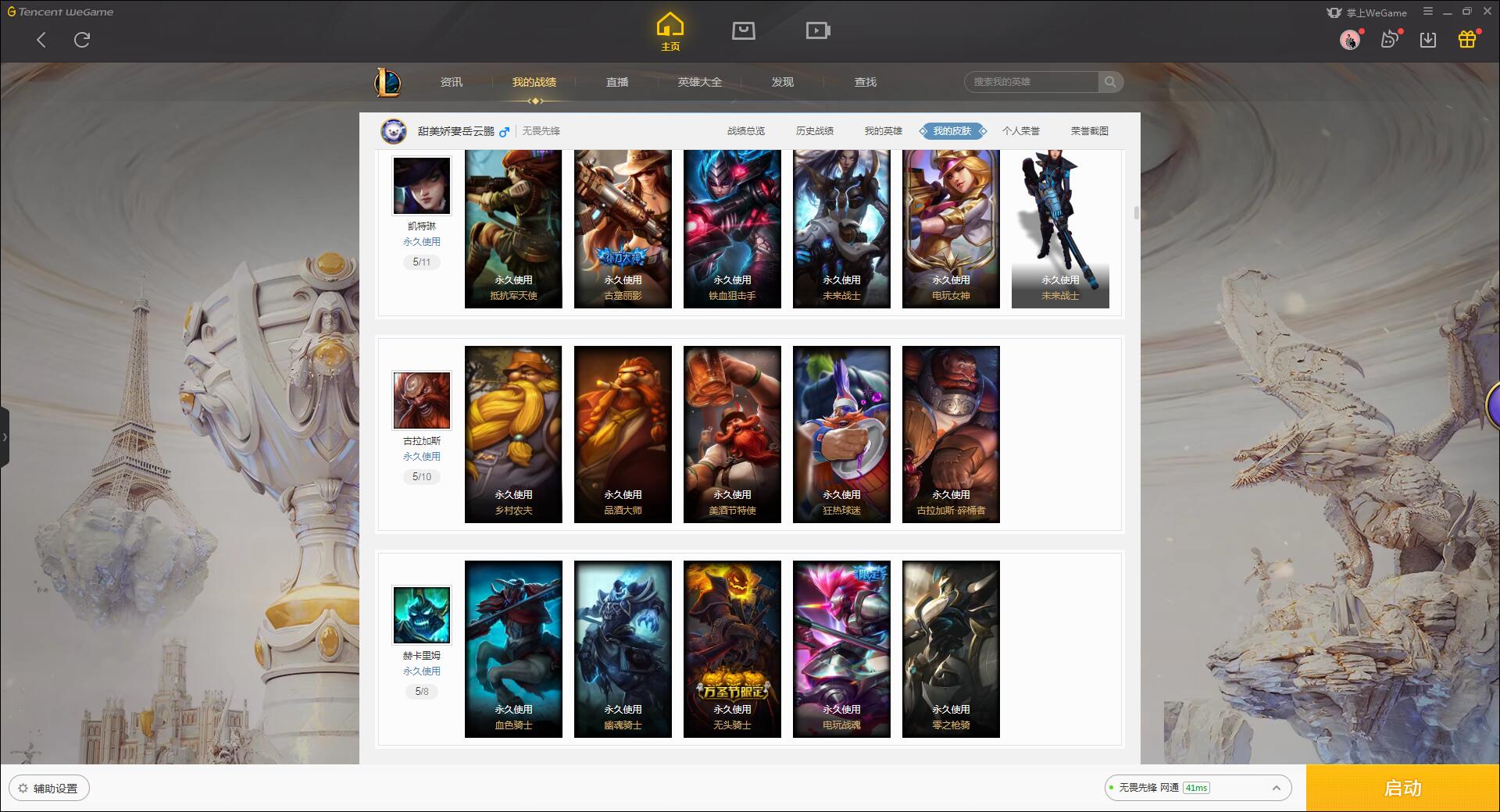Open the video live icon in top bar
Image resolution: width=1500 pixels, height=812 pixels.
pyautogui.click(x=818, y=30)
